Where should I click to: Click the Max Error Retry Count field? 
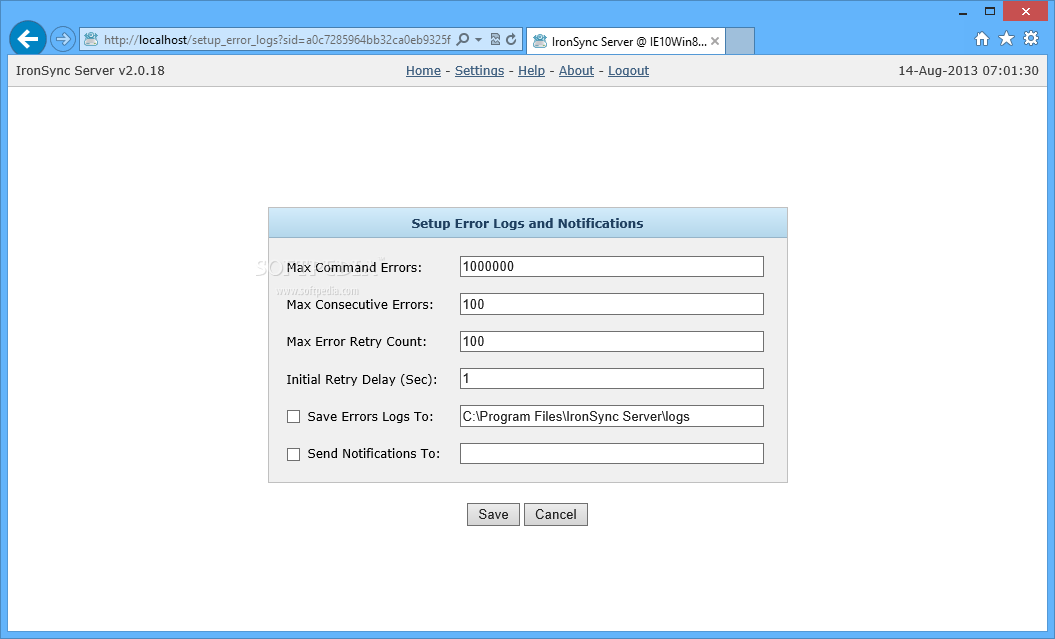tap(612, 341)
